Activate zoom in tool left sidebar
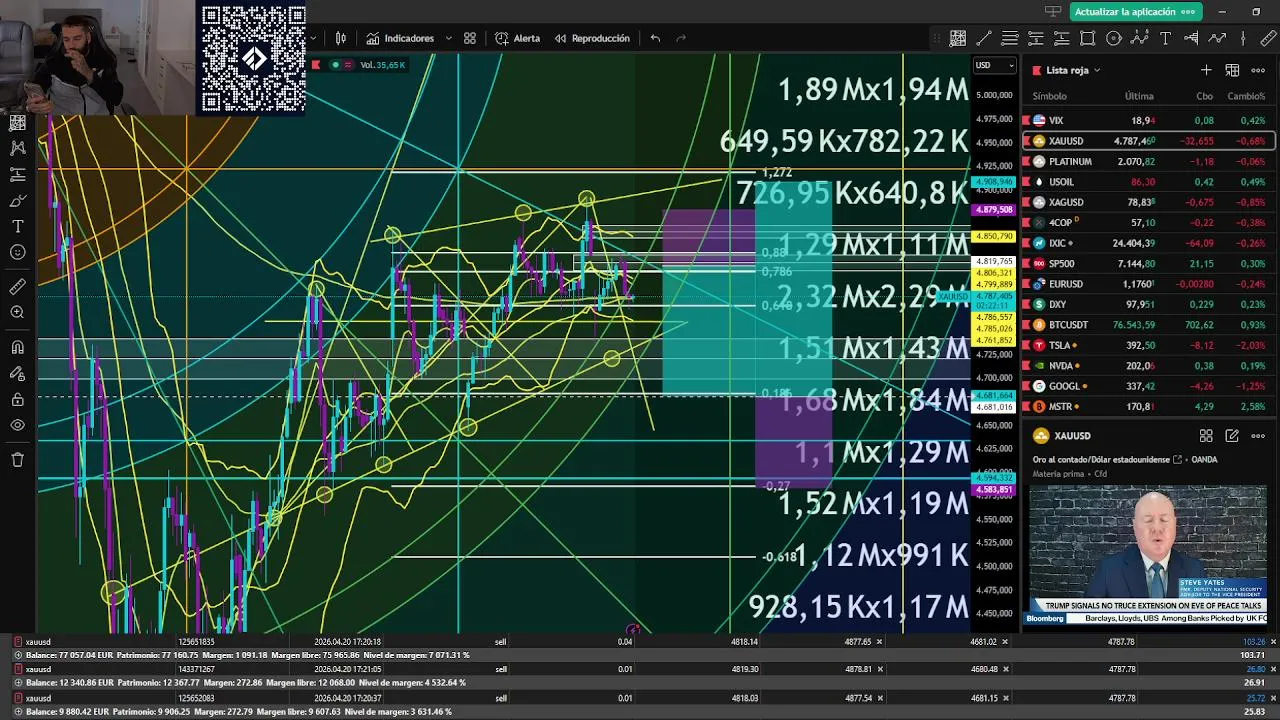The width and height of the screenshot is (1280, 720). coord(17,313)
